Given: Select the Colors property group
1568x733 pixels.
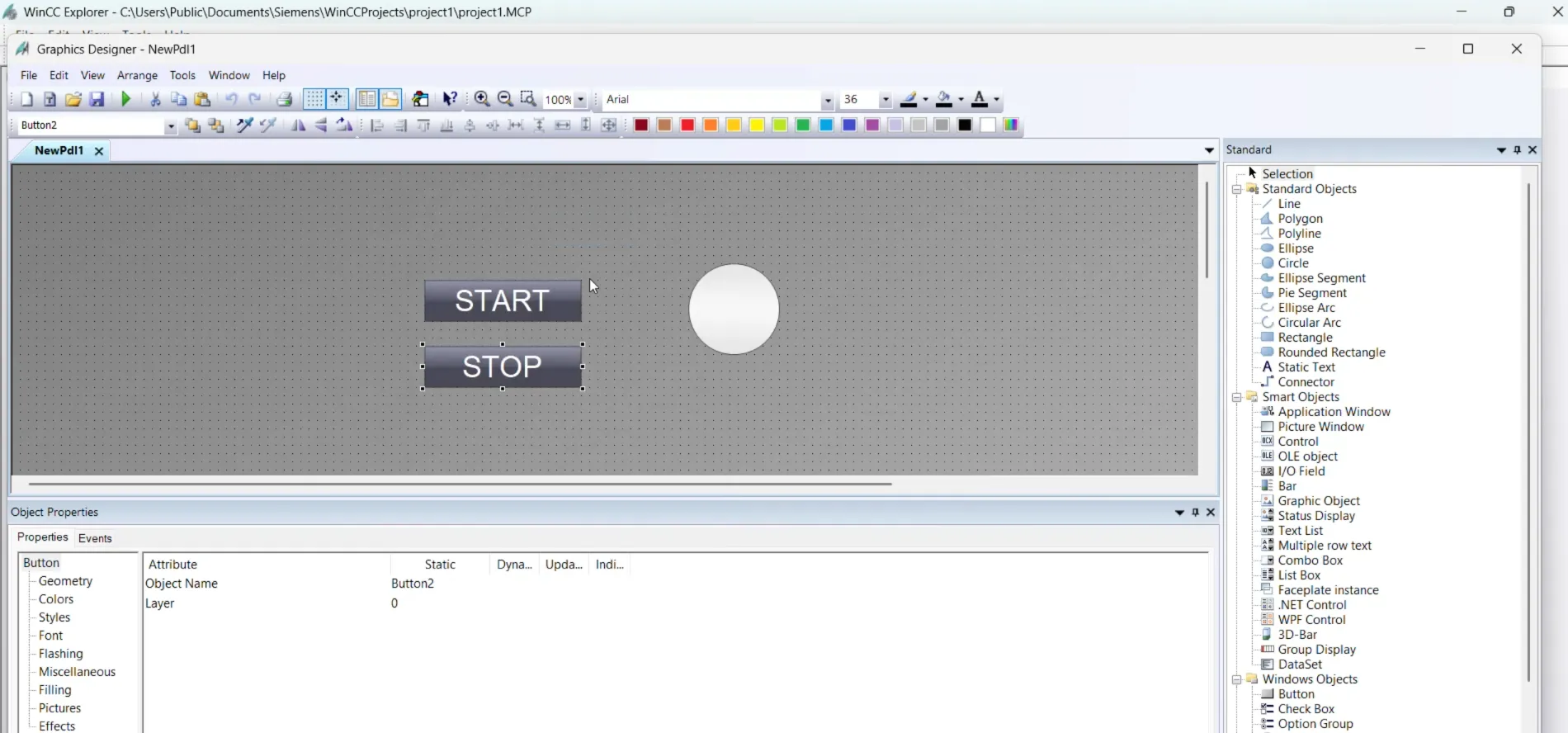Looking at the screenshot, I should coord(56,599).
